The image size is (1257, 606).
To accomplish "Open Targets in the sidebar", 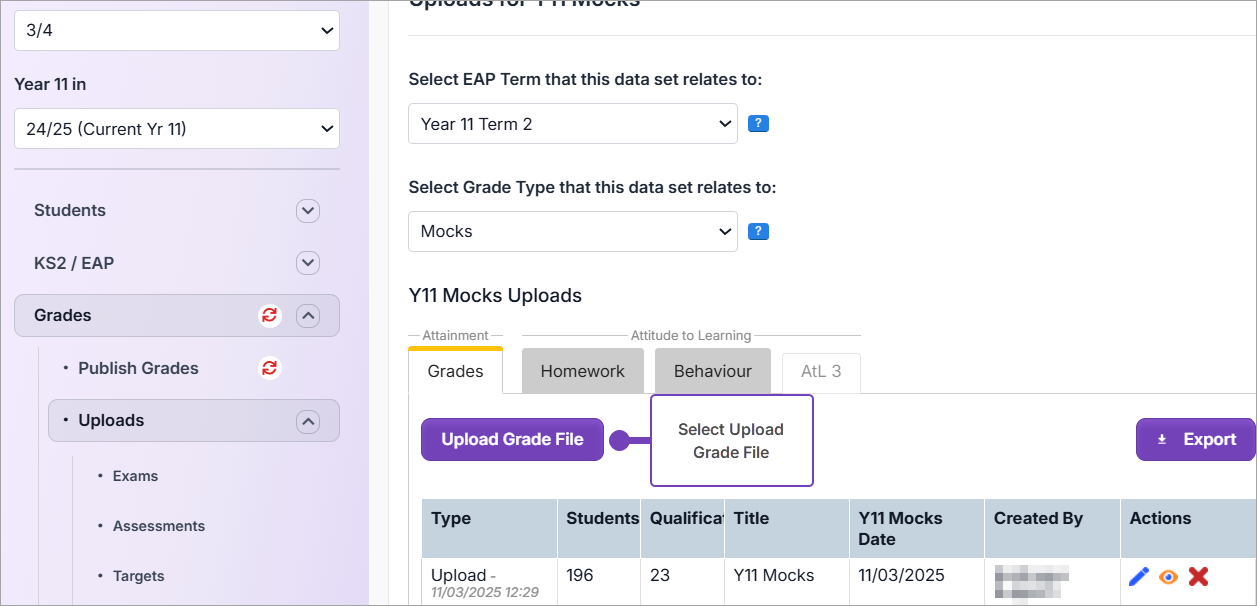I will [x=138, y=576].
